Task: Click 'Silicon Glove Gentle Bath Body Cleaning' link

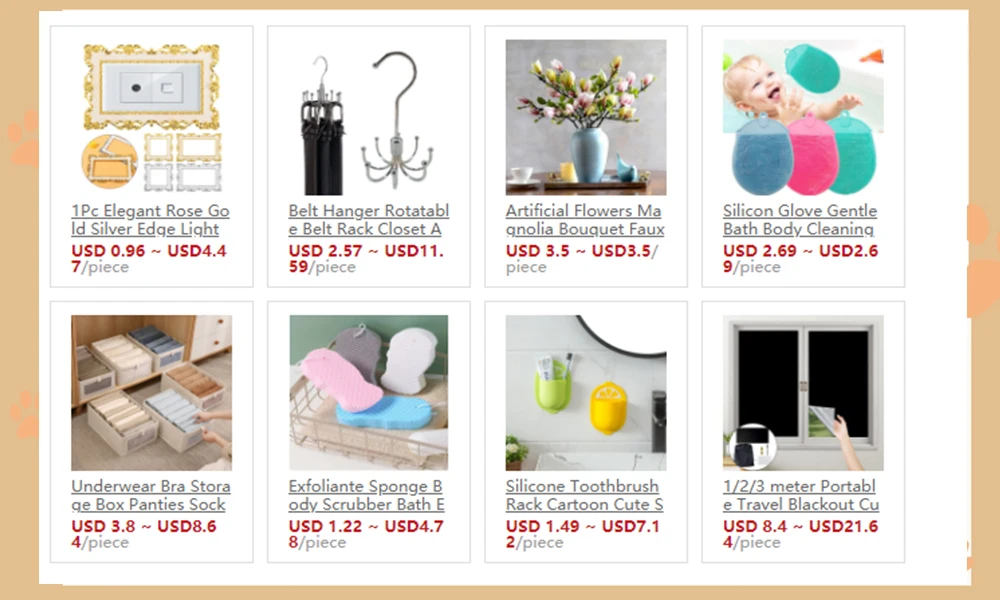Action: 800,219
